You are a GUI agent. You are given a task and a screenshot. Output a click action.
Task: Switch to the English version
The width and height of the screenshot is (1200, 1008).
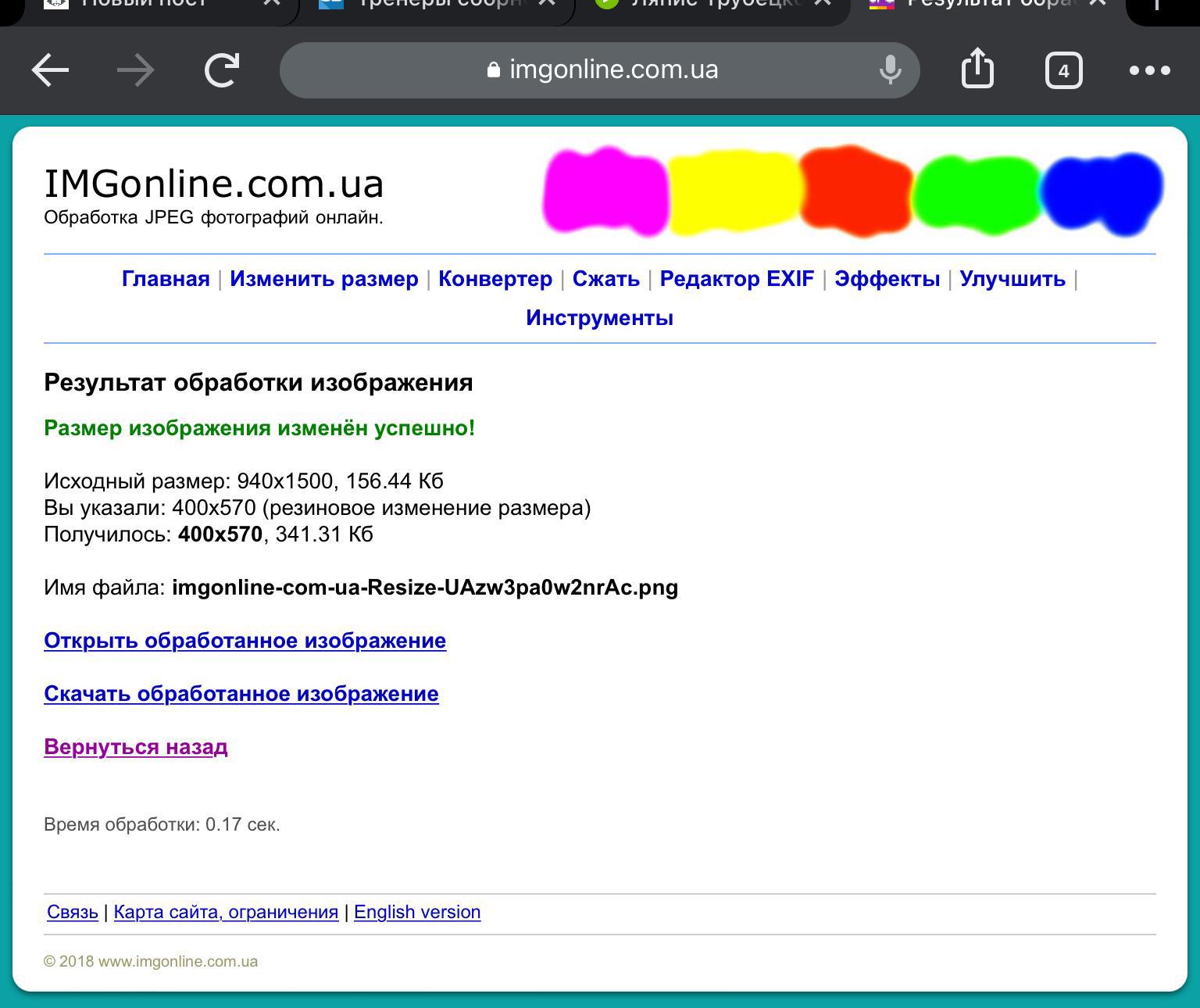click(x=417, y=912)
